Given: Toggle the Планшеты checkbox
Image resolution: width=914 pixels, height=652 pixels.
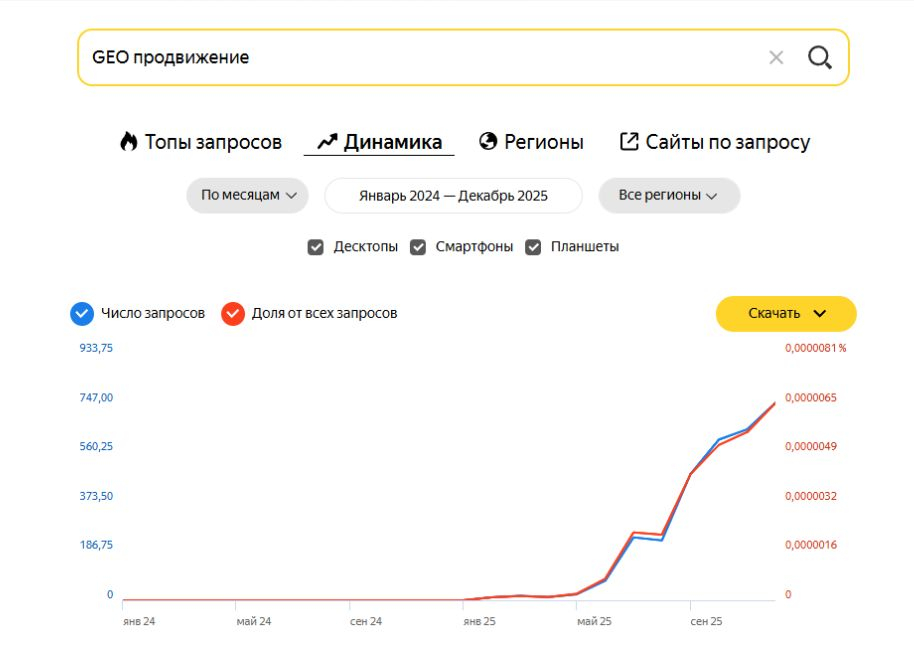Looking at the screenshot, I should (534, 247).
